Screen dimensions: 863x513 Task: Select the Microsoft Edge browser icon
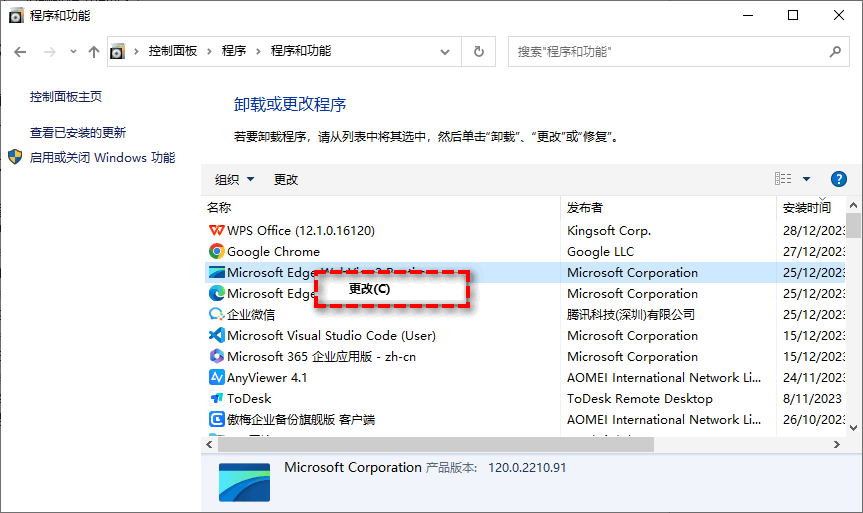217,293
